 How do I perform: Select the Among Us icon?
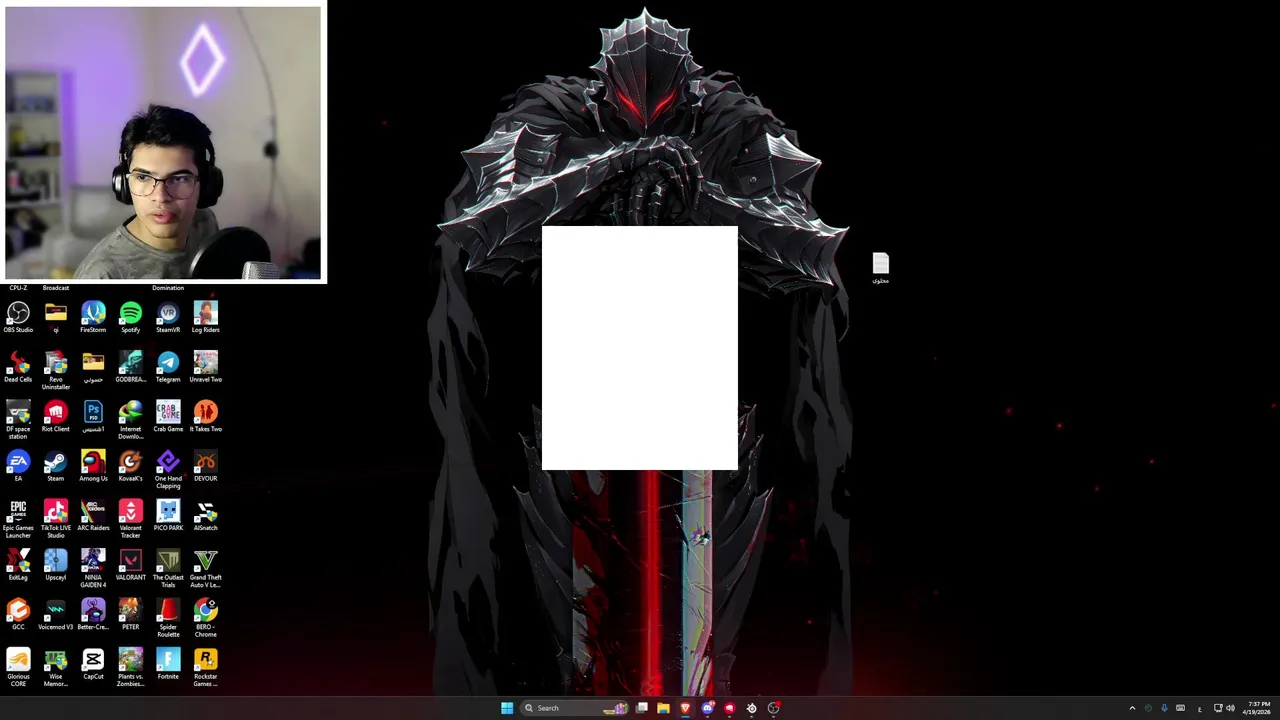point(93,466)
